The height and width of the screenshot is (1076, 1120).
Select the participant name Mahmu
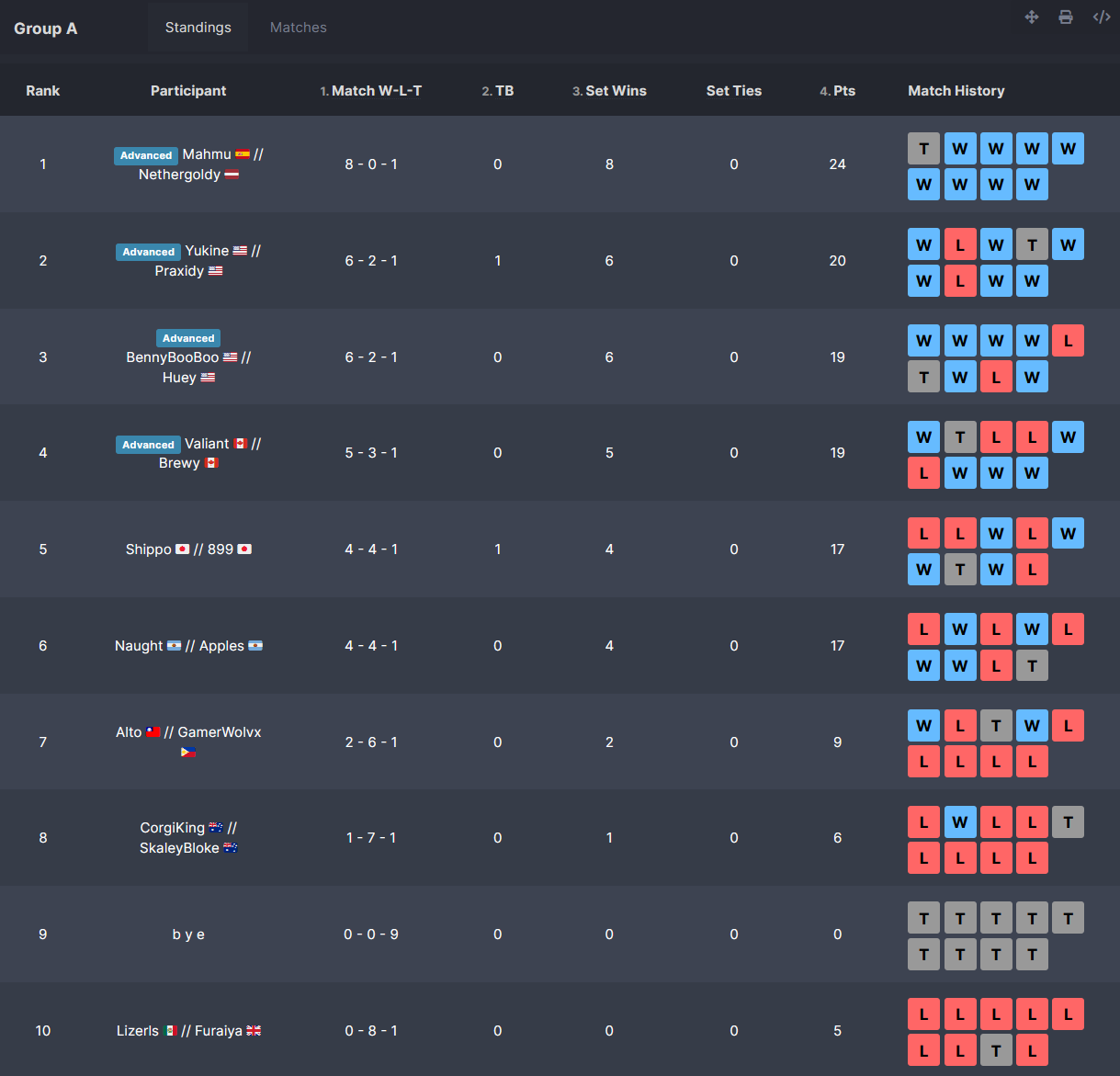(x=207, y=154)
